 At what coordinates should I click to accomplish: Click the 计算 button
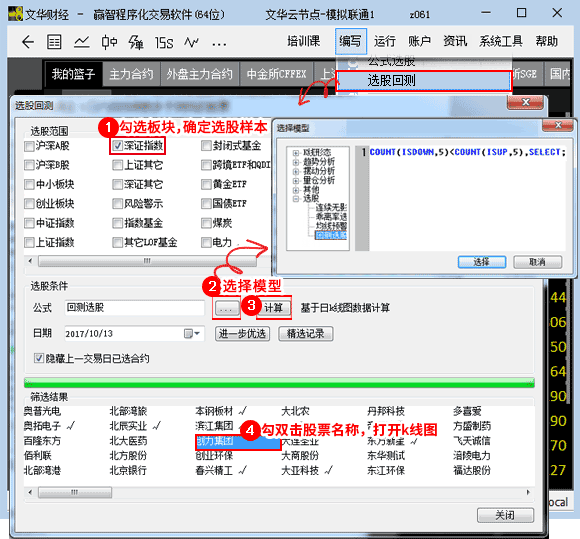point(273,307)
